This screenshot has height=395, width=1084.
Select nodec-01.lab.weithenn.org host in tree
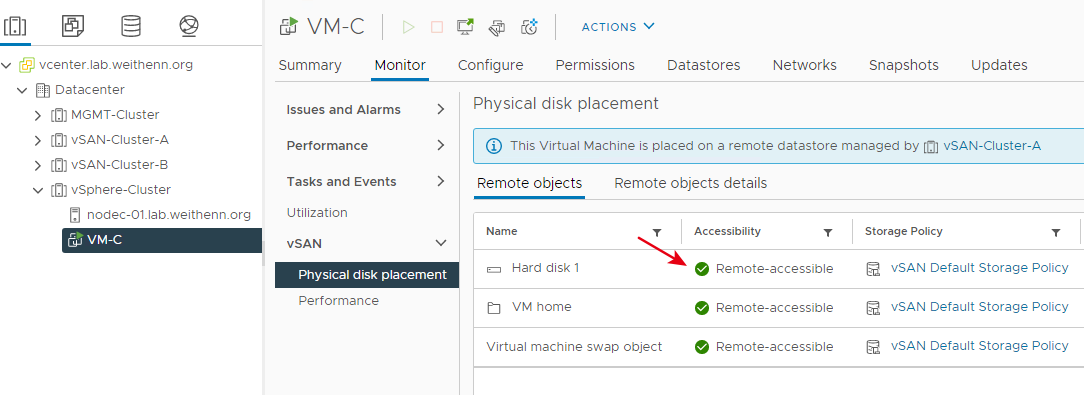169,214
